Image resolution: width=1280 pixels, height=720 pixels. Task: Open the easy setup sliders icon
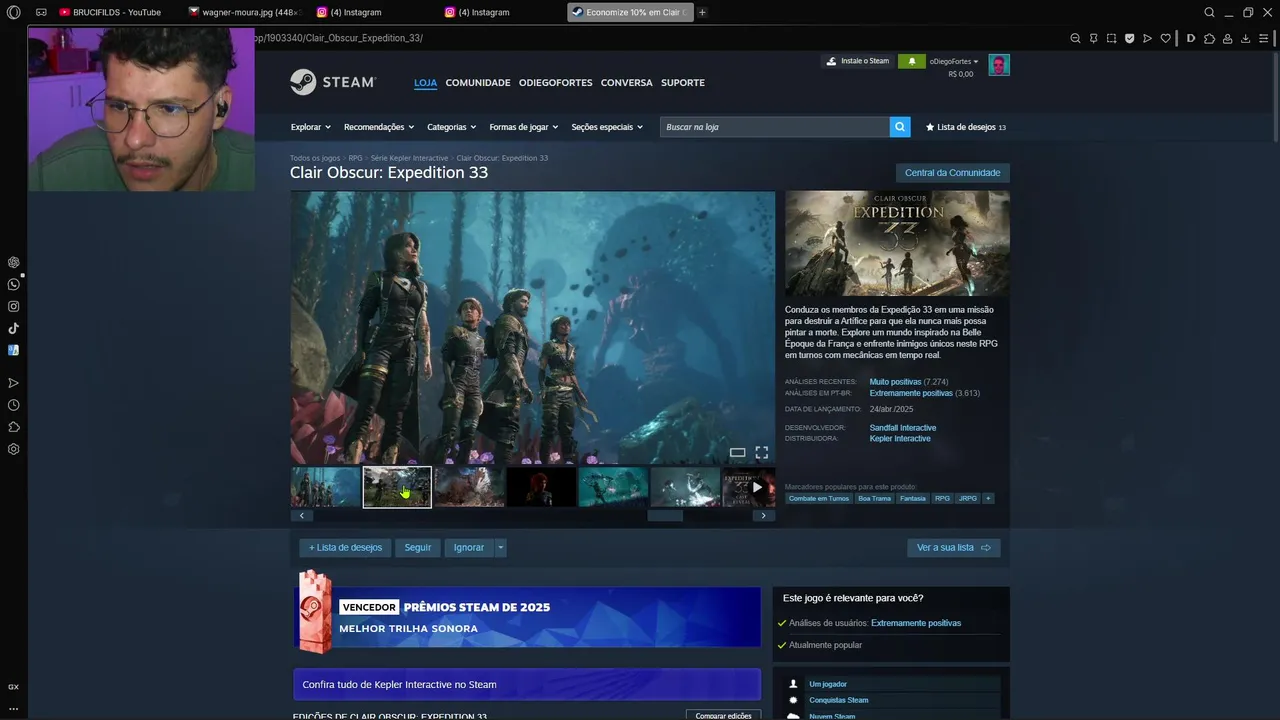pos(1265,38)
